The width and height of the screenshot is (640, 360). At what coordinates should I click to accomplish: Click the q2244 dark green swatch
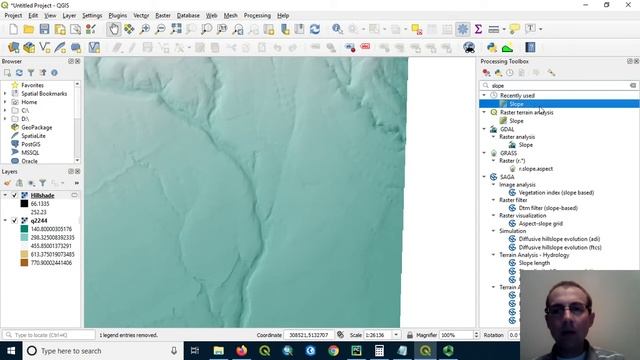pos(24,229)
